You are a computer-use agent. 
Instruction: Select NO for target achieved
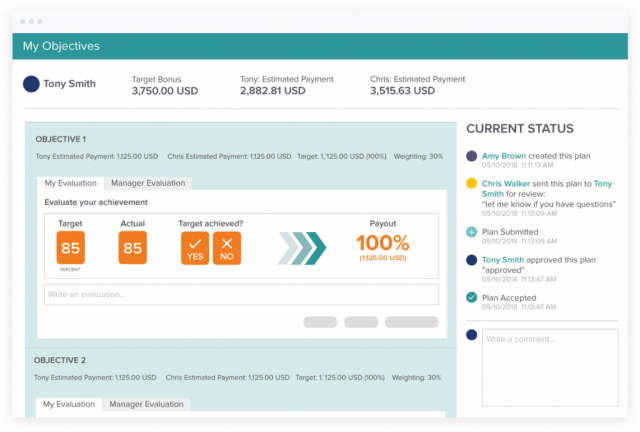(227, 248)
